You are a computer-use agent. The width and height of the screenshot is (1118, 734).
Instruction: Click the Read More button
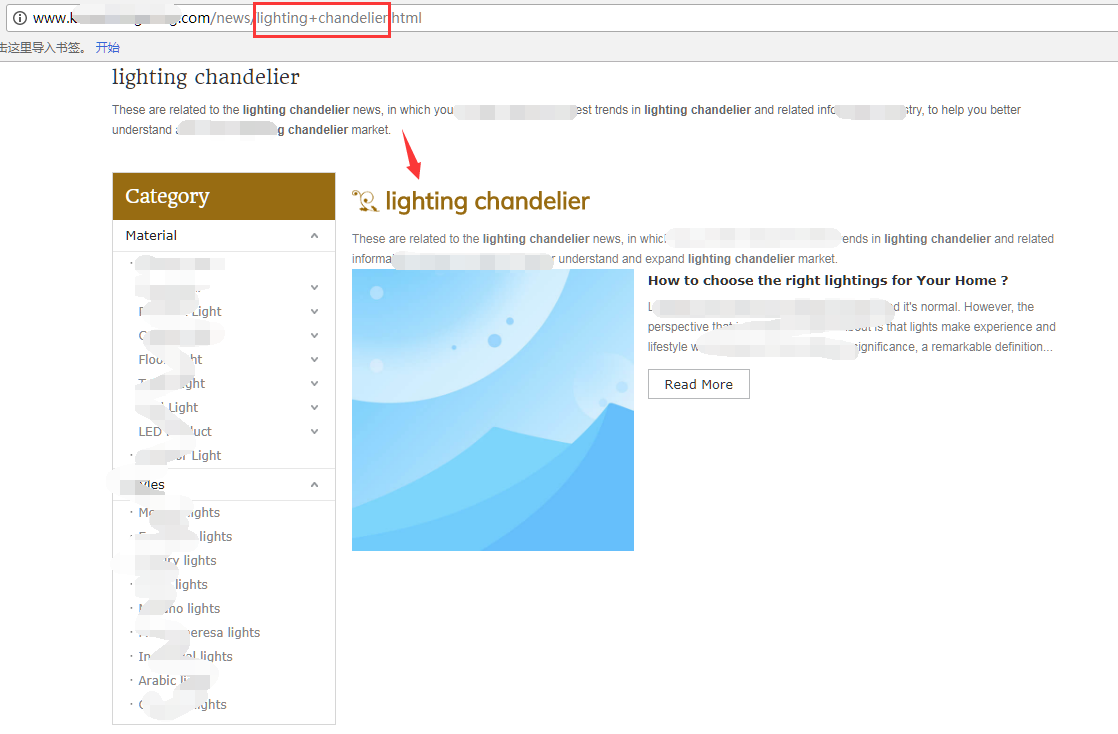click(698, 384)
